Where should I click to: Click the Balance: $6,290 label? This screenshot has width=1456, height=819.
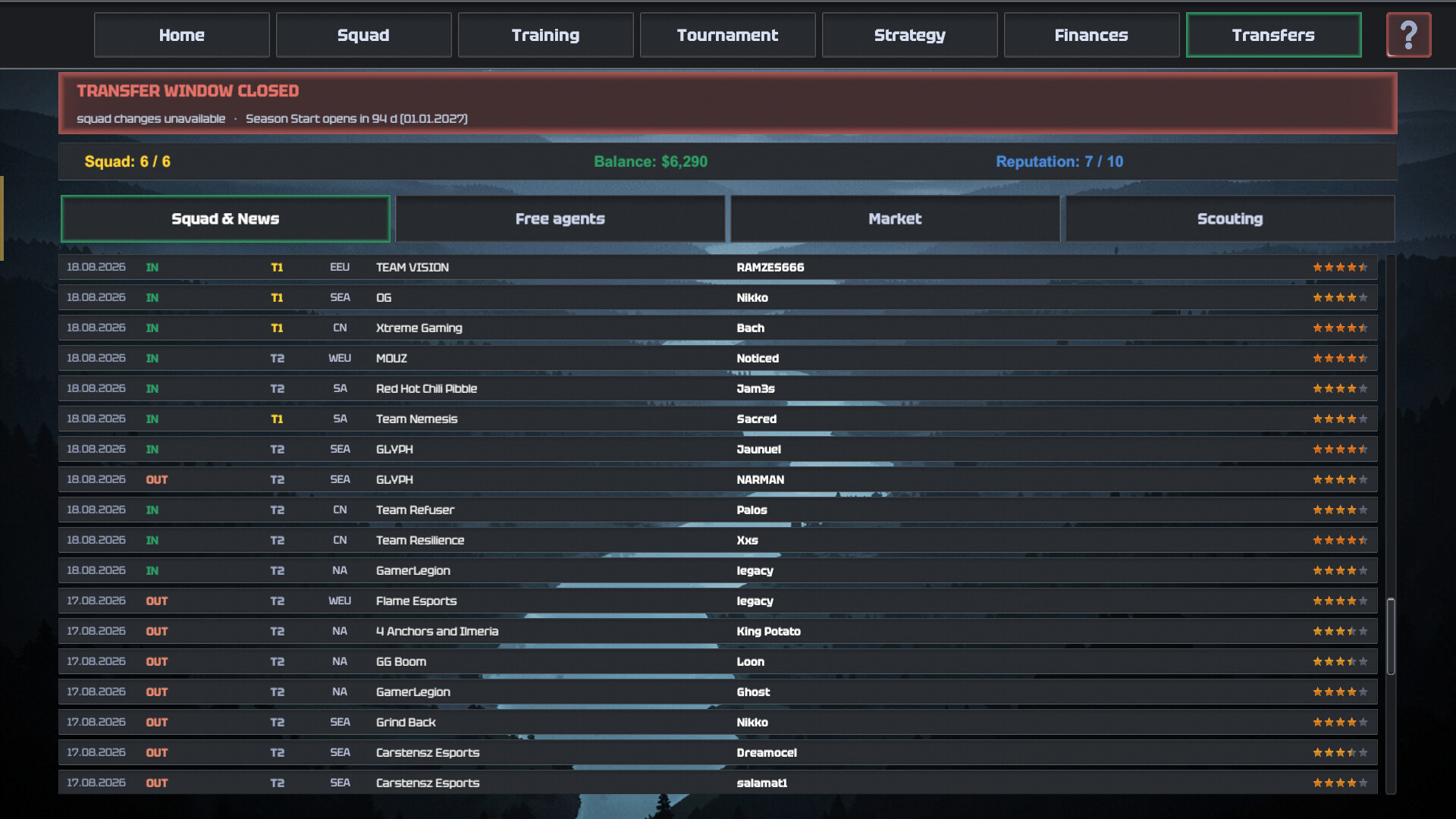coord(651,162)
